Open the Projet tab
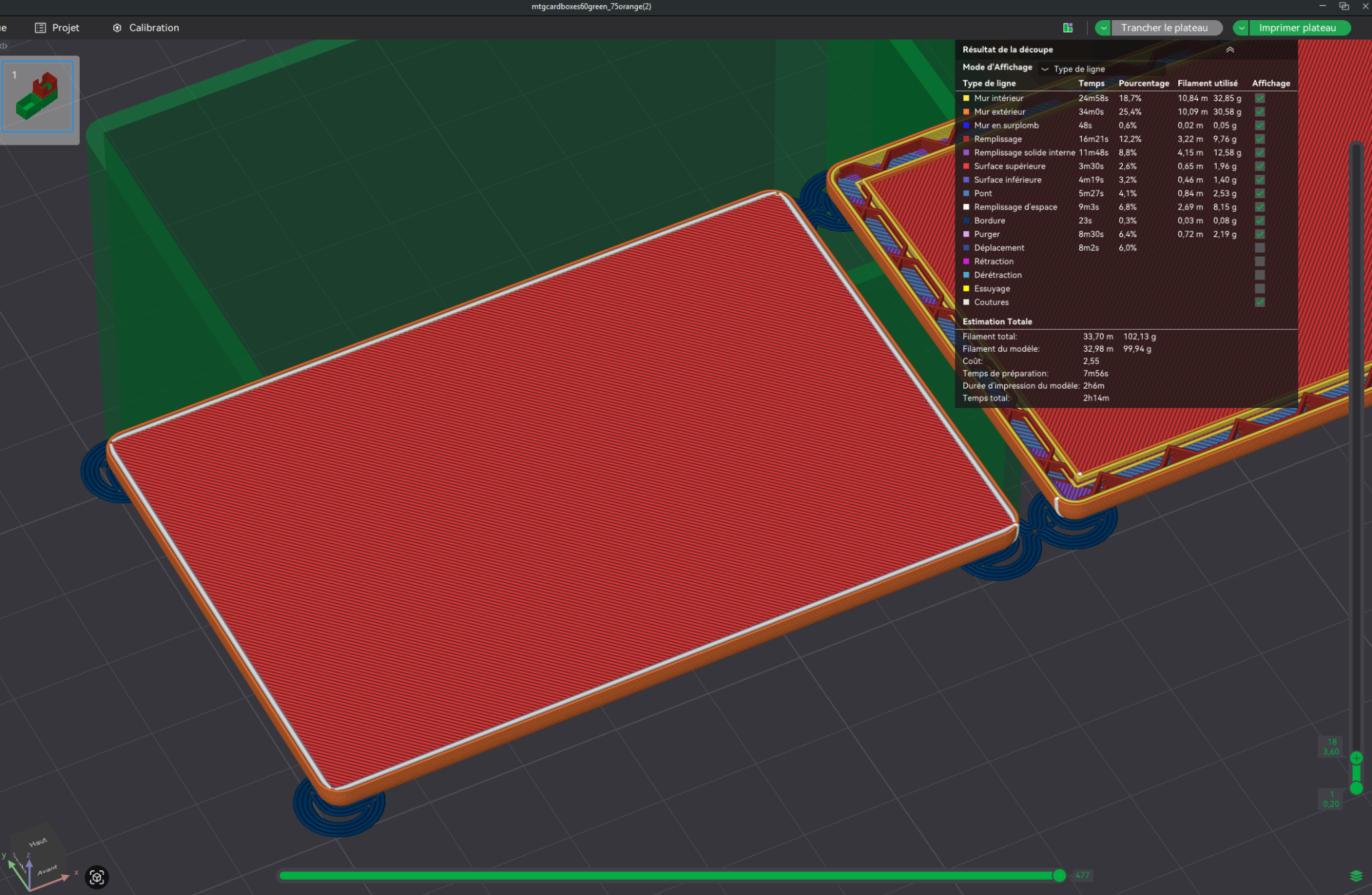The width and height of the screenshot is (1372, 895). pyautogui.click(x=65, y=27)
